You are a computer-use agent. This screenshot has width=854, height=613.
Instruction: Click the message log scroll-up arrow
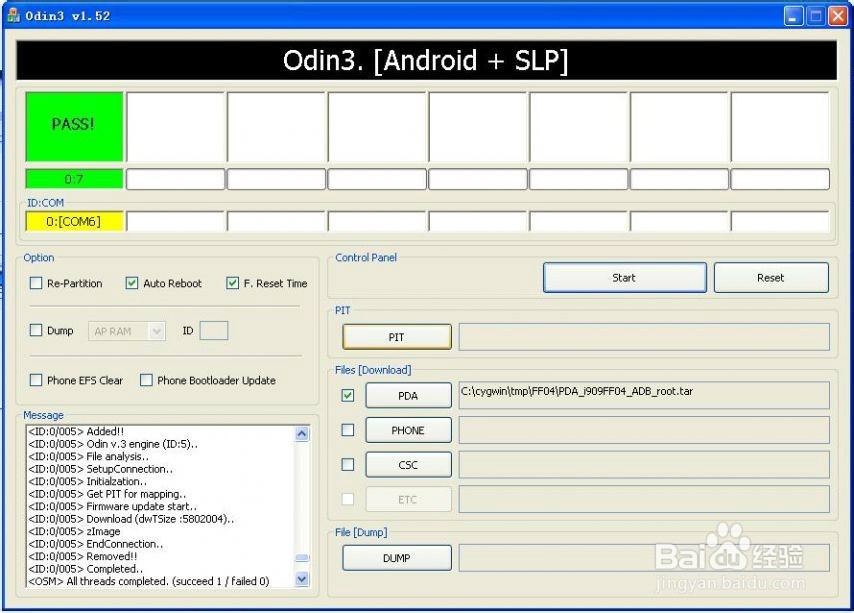coord(302,434)
